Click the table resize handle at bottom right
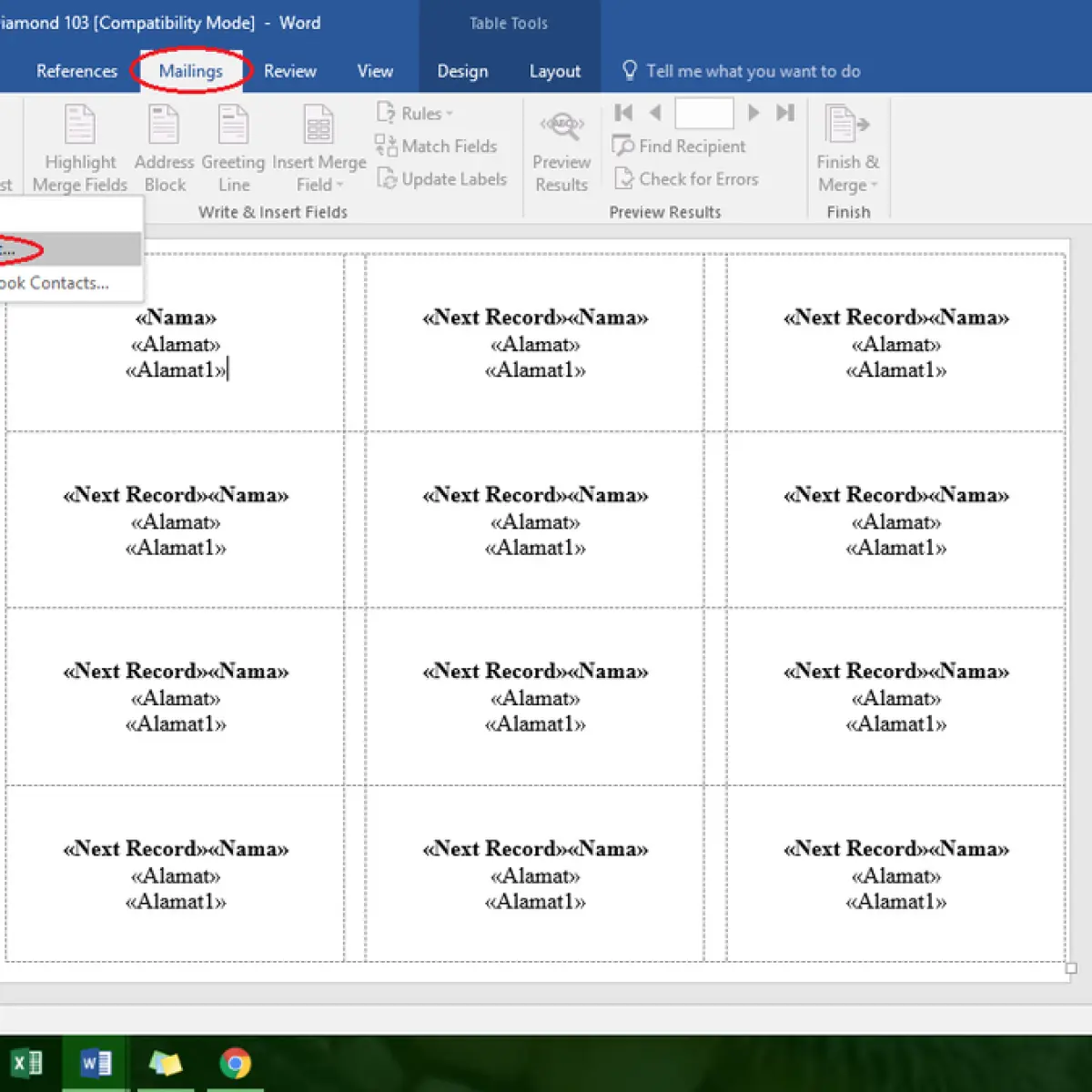The image size is (1092, 1092). [1071, 968]
